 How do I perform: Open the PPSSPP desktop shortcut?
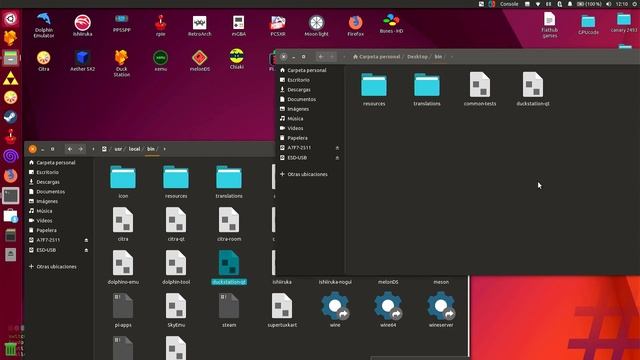122,24
